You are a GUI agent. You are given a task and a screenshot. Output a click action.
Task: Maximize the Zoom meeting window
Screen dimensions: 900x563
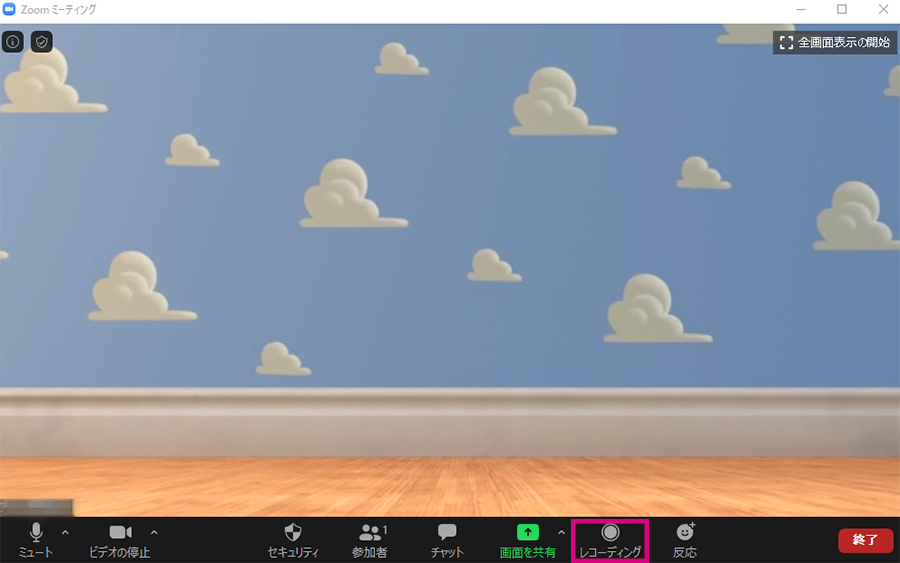point(841,9)
